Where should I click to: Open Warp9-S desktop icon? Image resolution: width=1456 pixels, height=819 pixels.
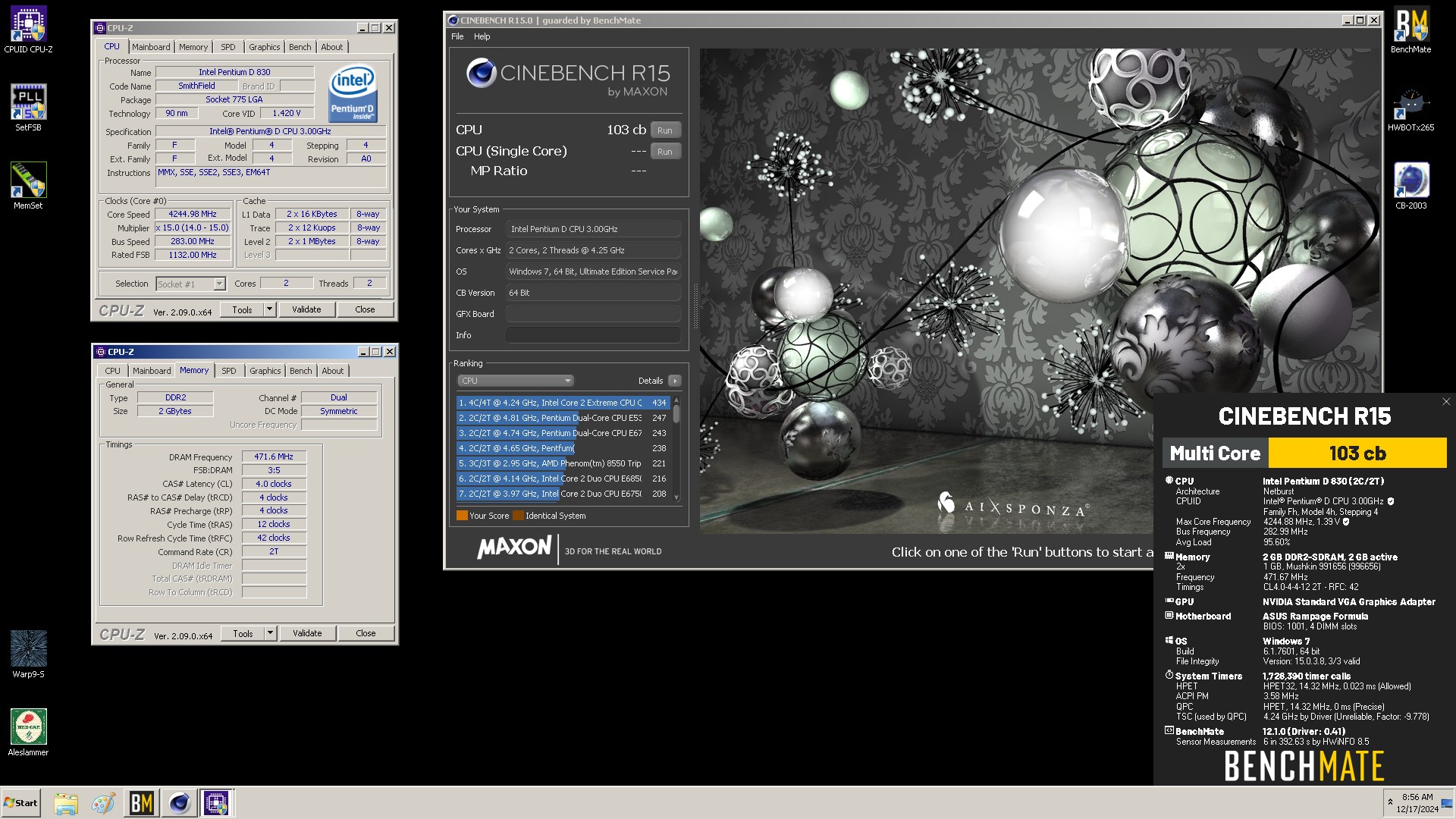[x=28, y=654]
